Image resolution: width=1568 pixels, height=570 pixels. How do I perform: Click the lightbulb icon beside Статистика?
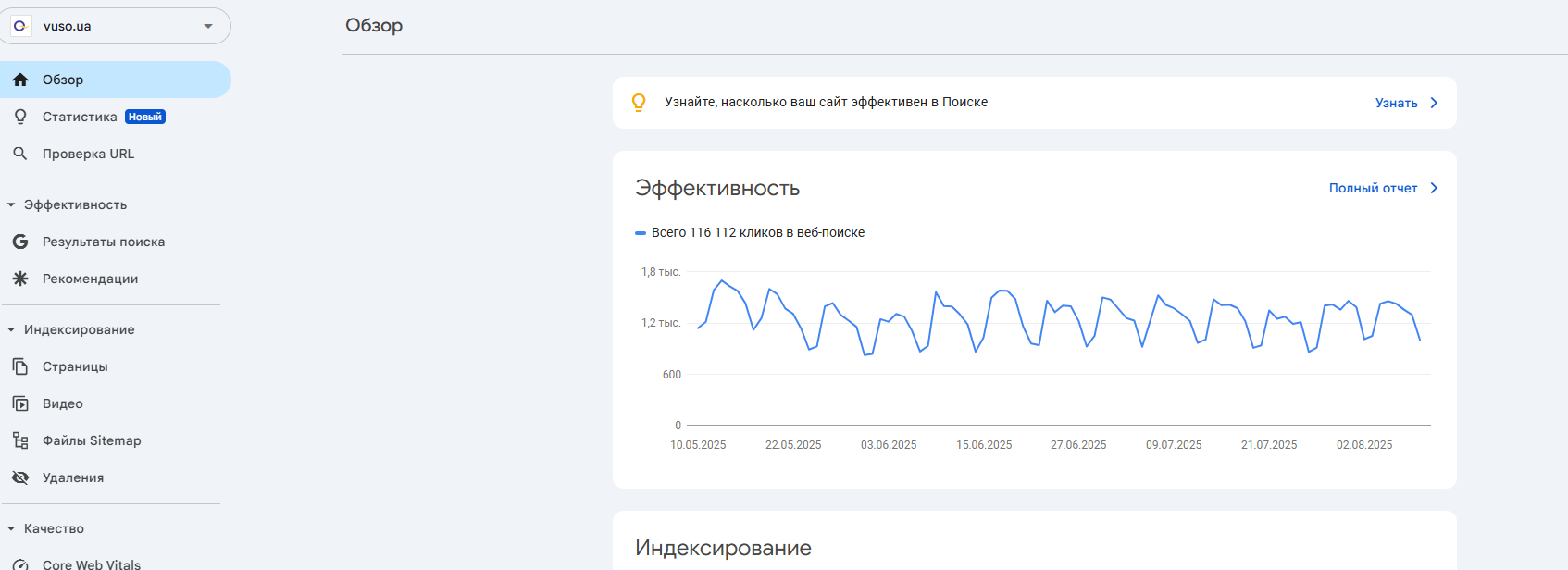click(x=20, y=117)
